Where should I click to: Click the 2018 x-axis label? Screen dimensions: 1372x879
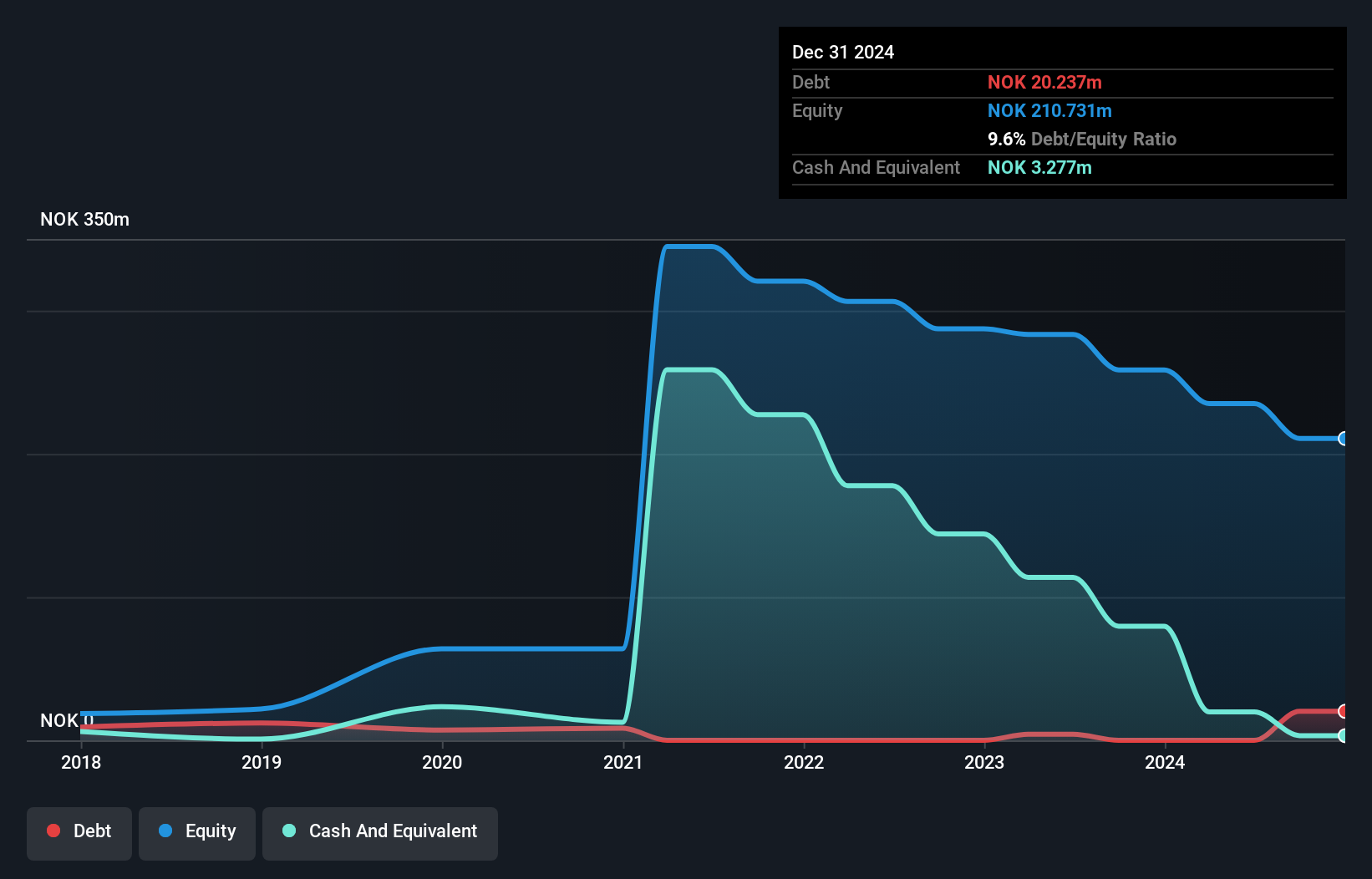point(81,762)
